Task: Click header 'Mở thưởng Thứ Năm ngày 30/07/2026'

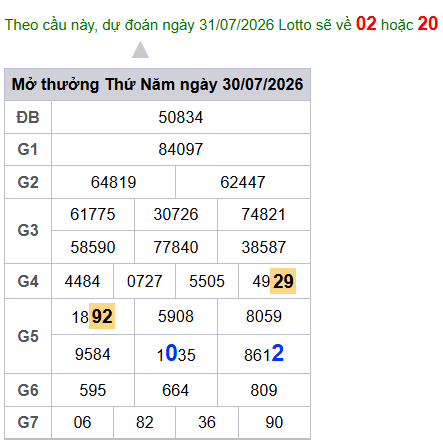Action: (x=157, y=85)
